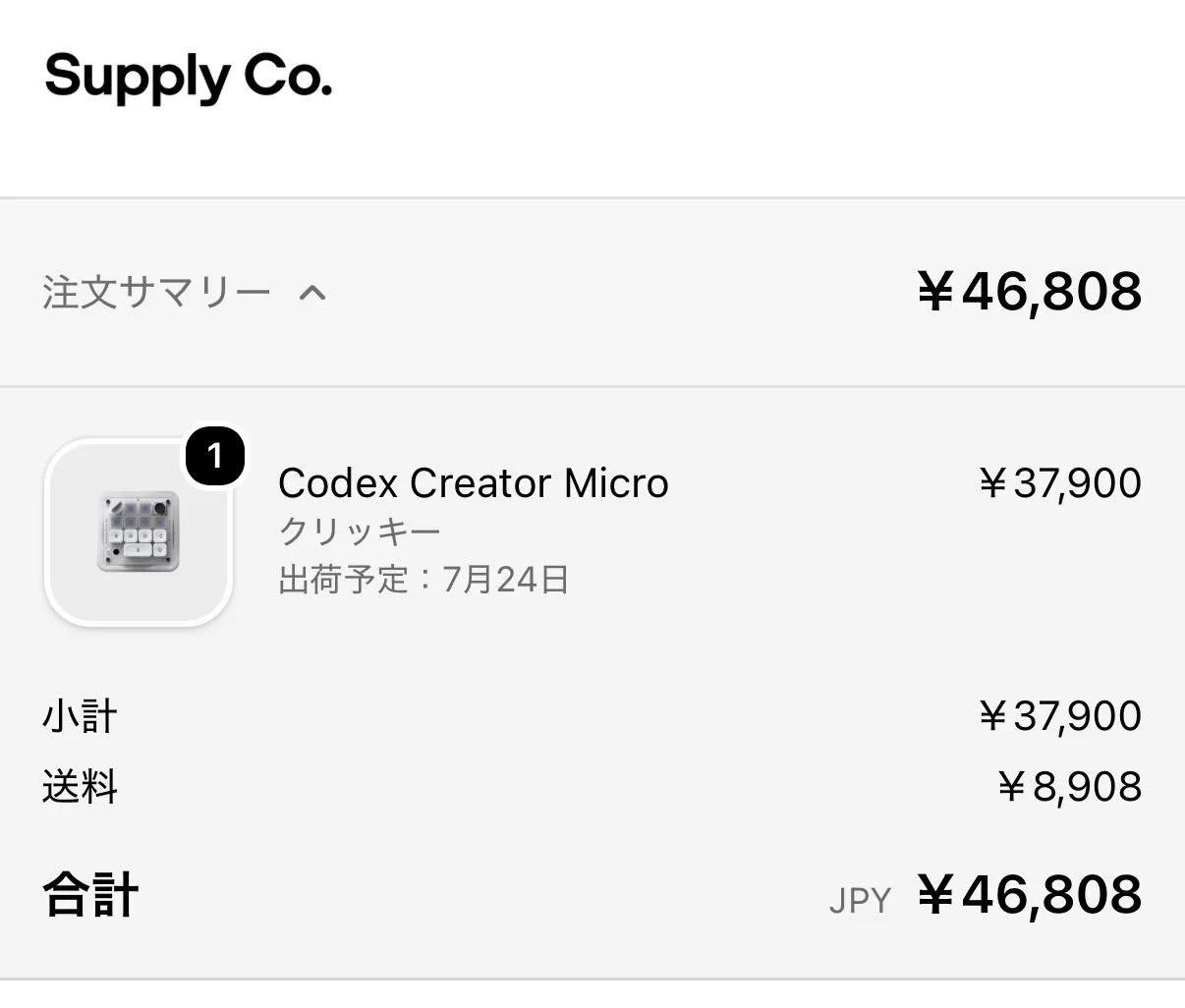Click the bold ¥46,808 final total
Screen dimensions: 1185x1008
click(x=1030, y=895)
